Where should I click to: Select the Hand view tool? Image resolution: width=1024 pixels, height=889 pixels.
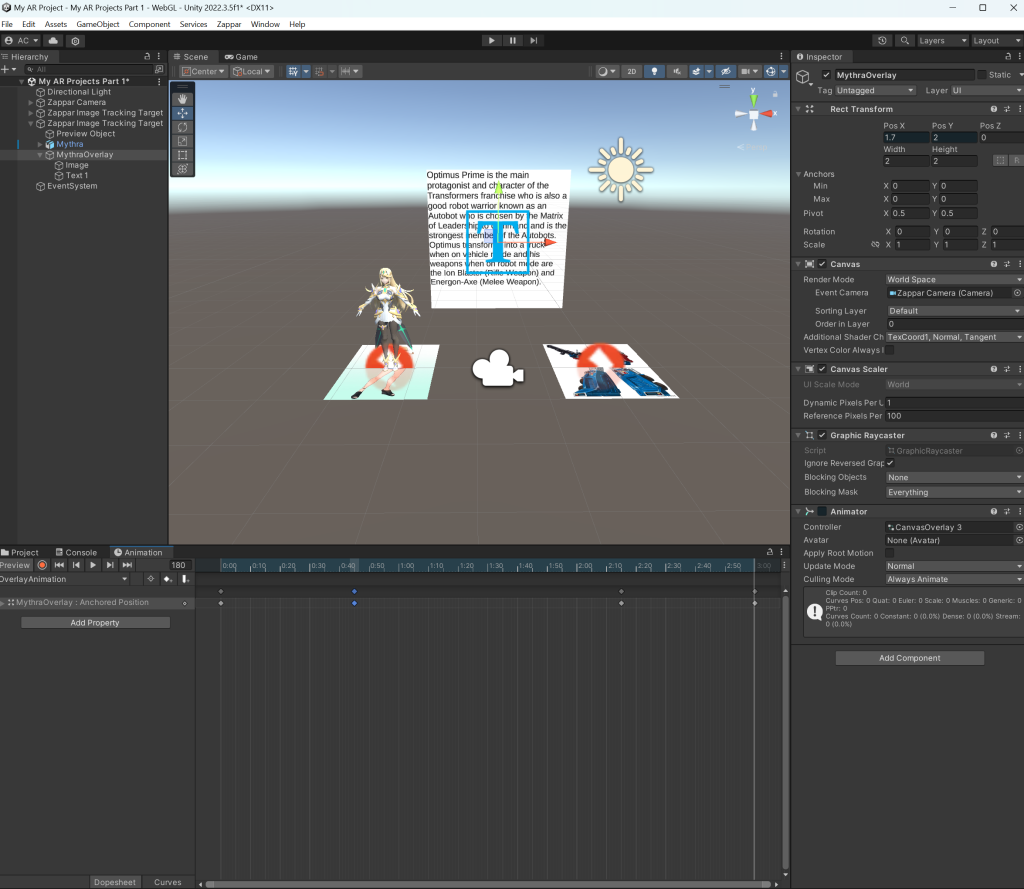pos(182,99)
